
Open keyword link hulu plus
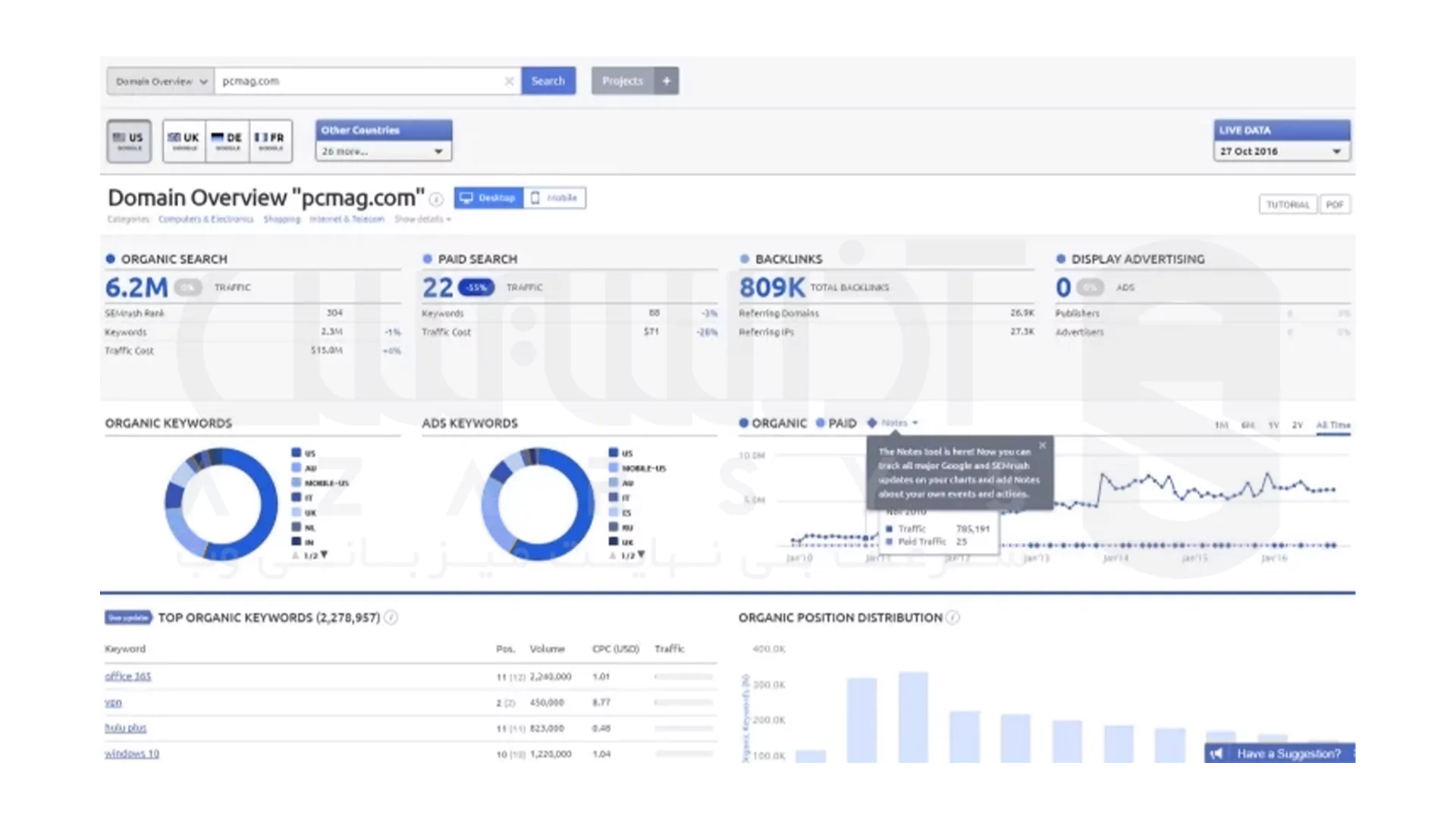[125, 728]
